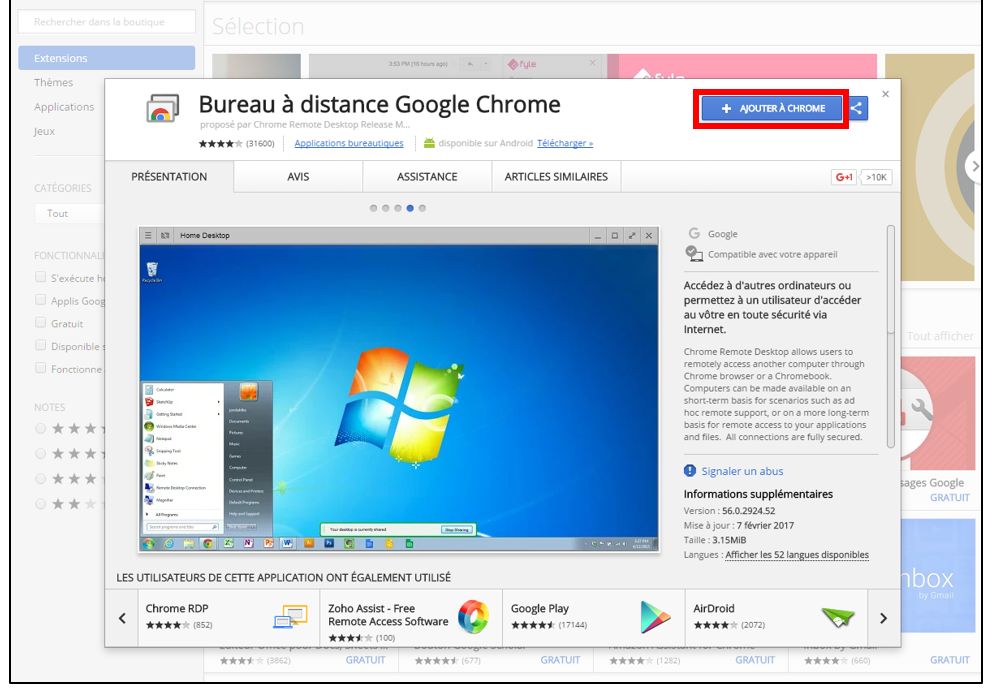Open the AirDroid related app title

[x=714, y=608]
